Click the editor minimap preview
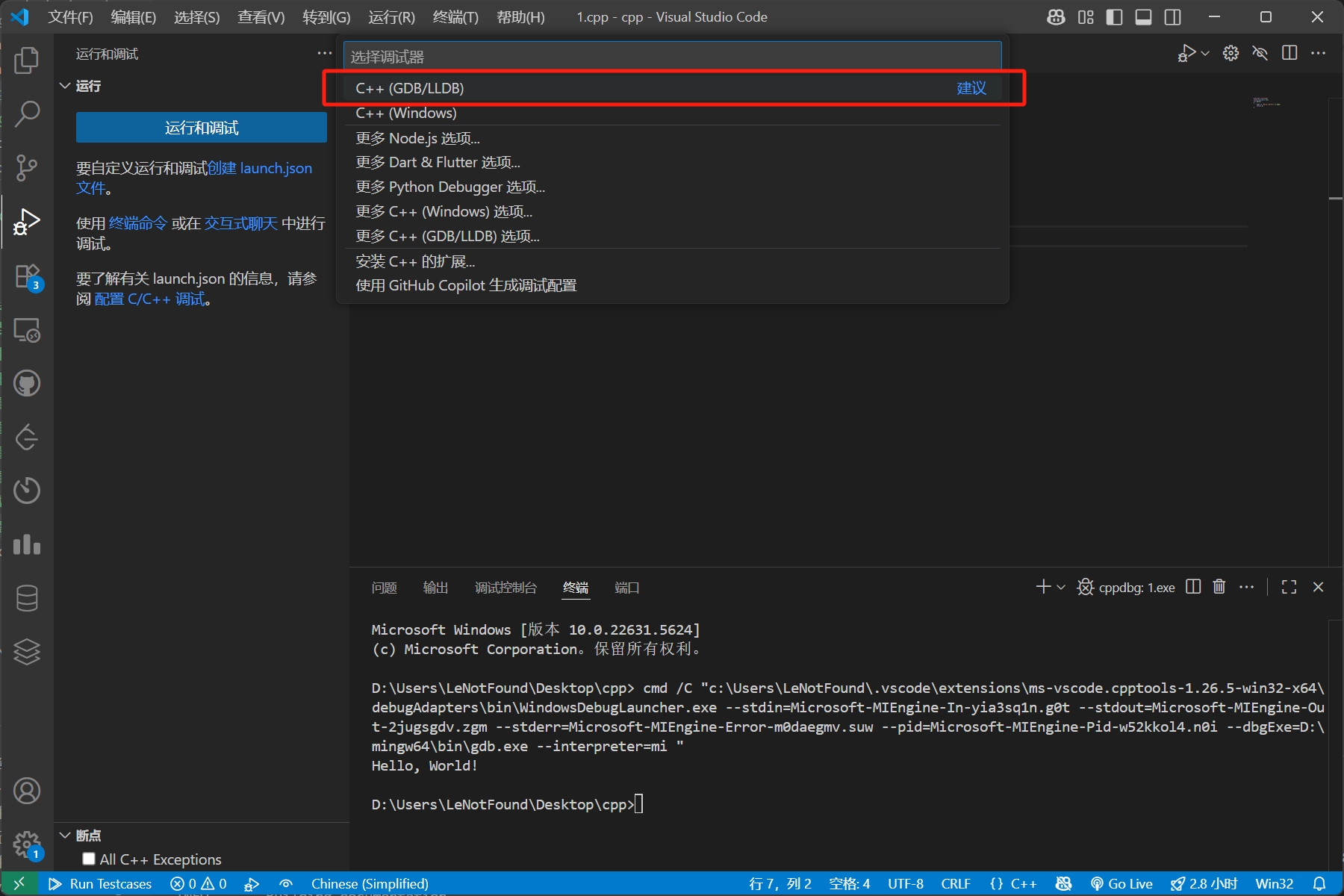 pyautogui.click(x=1266, y=102)
